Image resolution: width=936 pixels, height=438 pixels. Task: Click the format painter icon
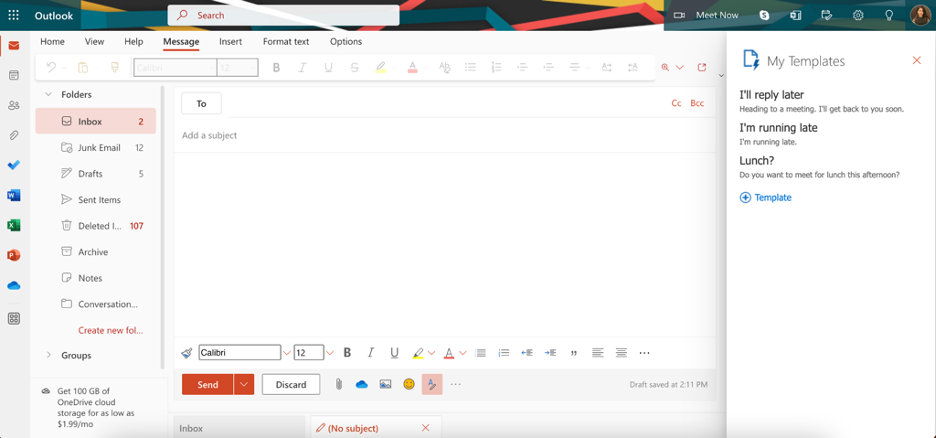click(187, 353)
